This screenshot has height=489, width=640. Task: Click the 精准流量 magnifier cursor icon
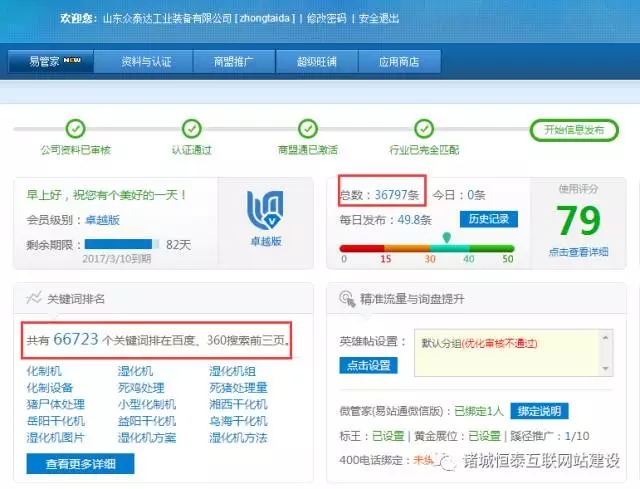(349, 298)
